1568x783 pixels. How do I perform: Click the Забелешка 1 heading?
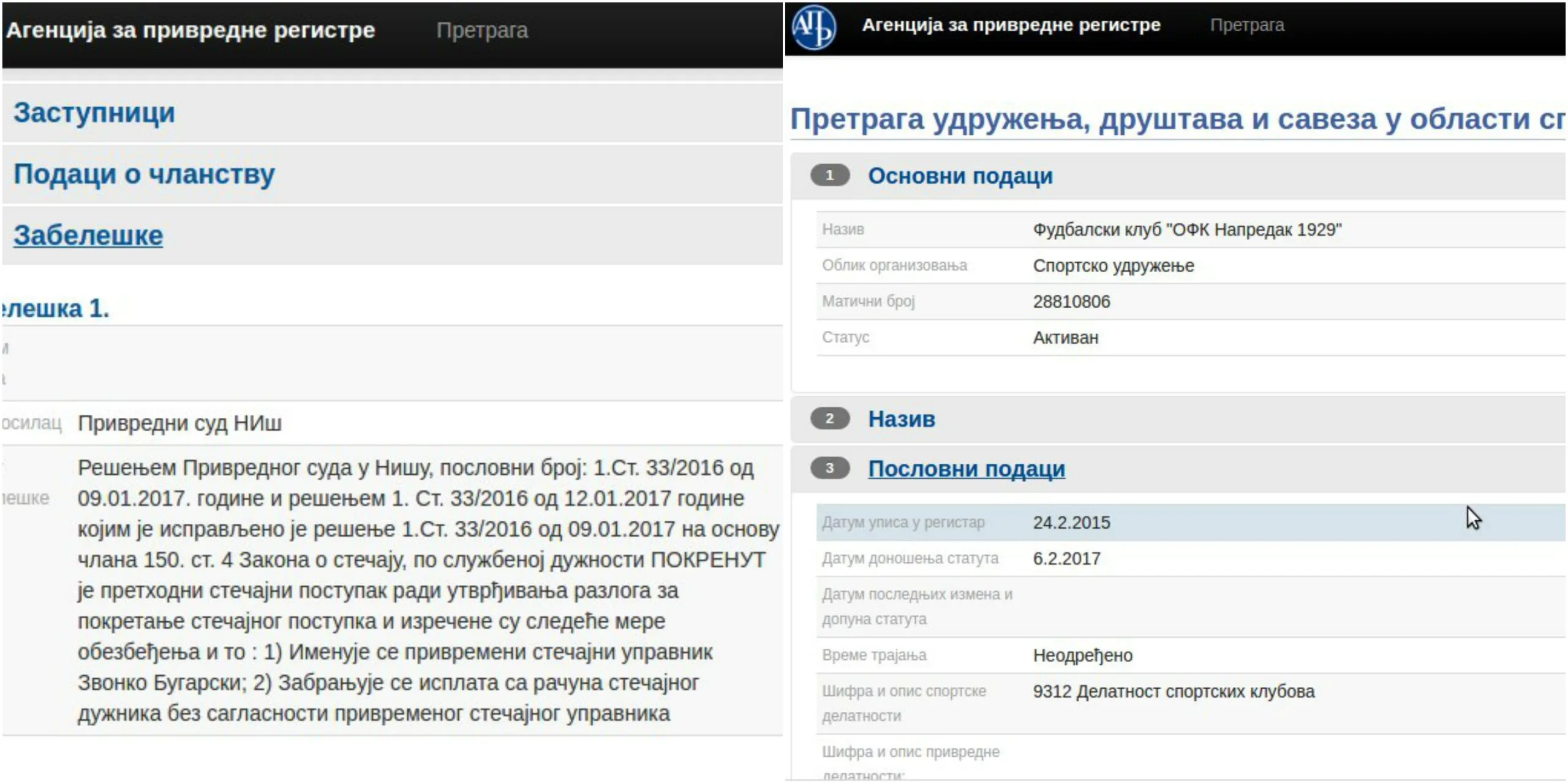pos(55,308)
